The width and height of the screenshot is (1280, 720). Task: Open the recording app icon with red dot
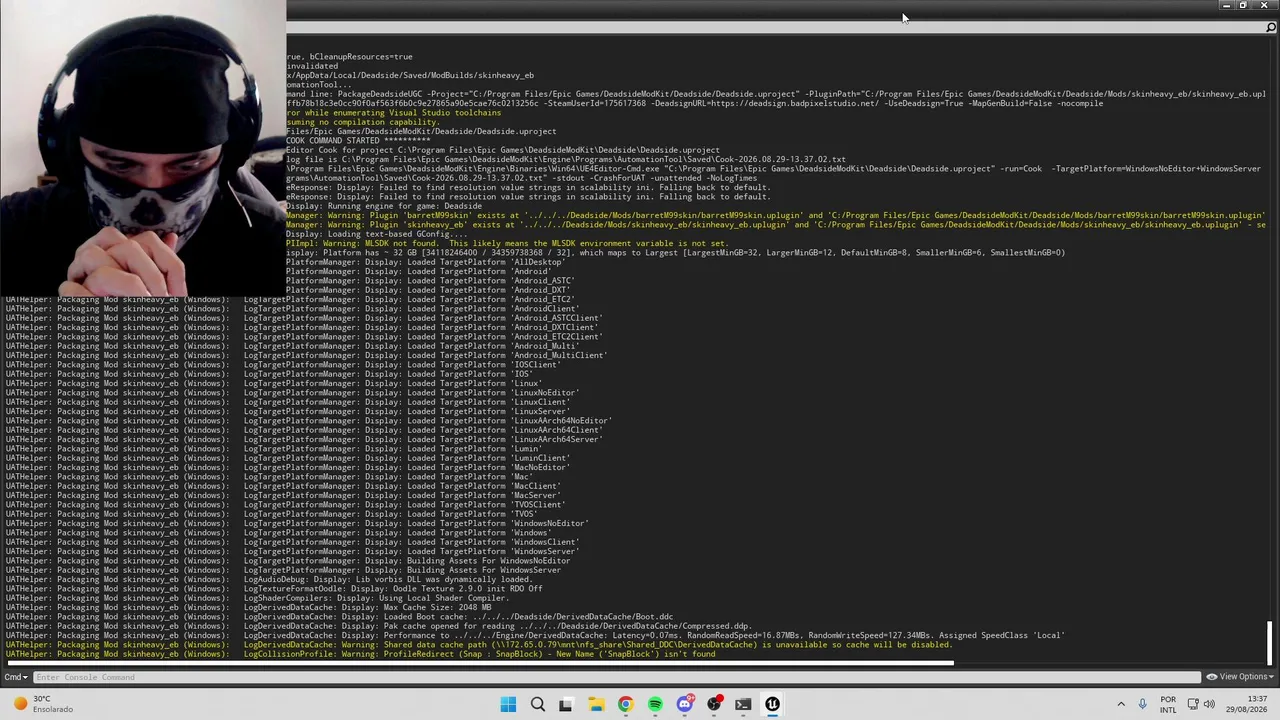[714, 704]
